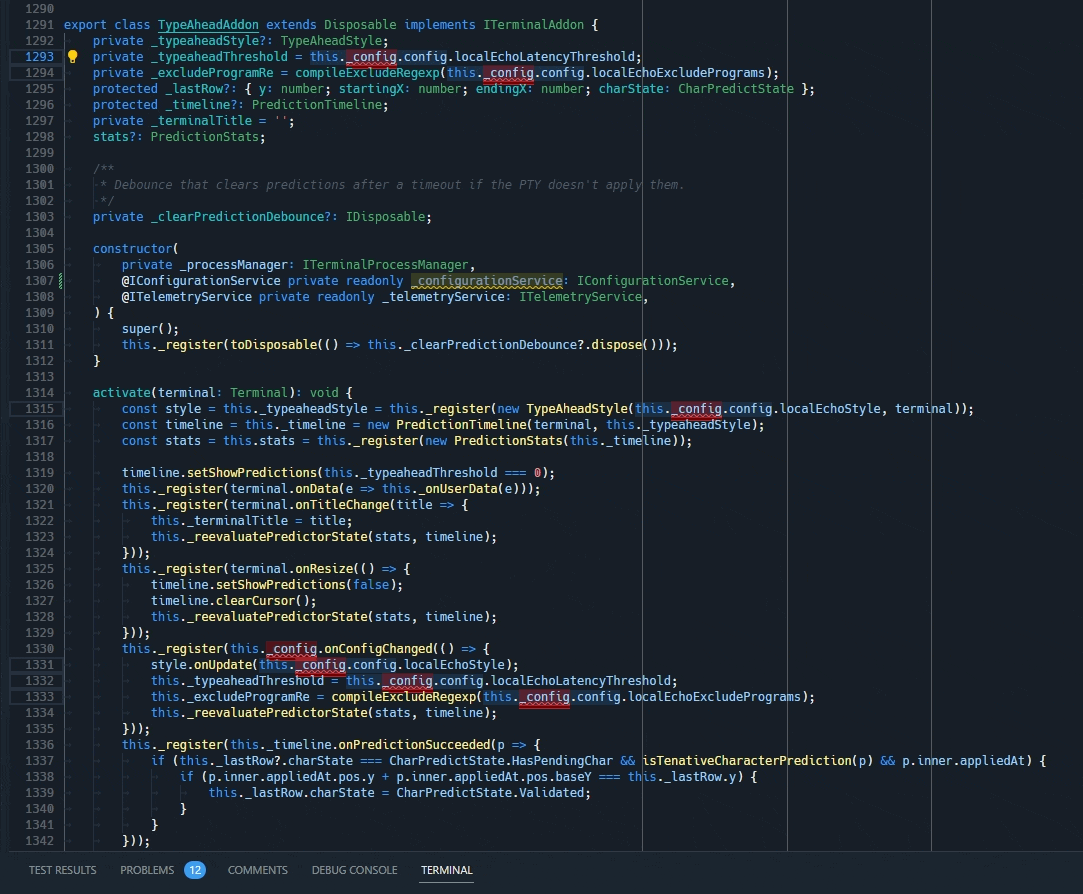Viewport: 1083px width, 894px height.
Task: Click PredictionStats type on line 1298
Action: pos(204,137)
